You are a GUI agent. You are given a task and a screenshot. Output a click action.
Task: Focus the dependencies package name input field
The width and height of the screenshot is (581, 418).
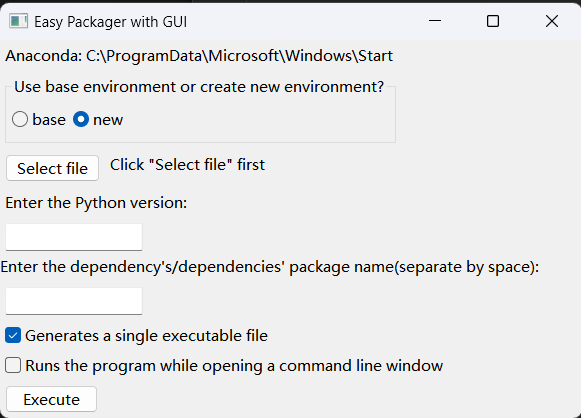74,301
